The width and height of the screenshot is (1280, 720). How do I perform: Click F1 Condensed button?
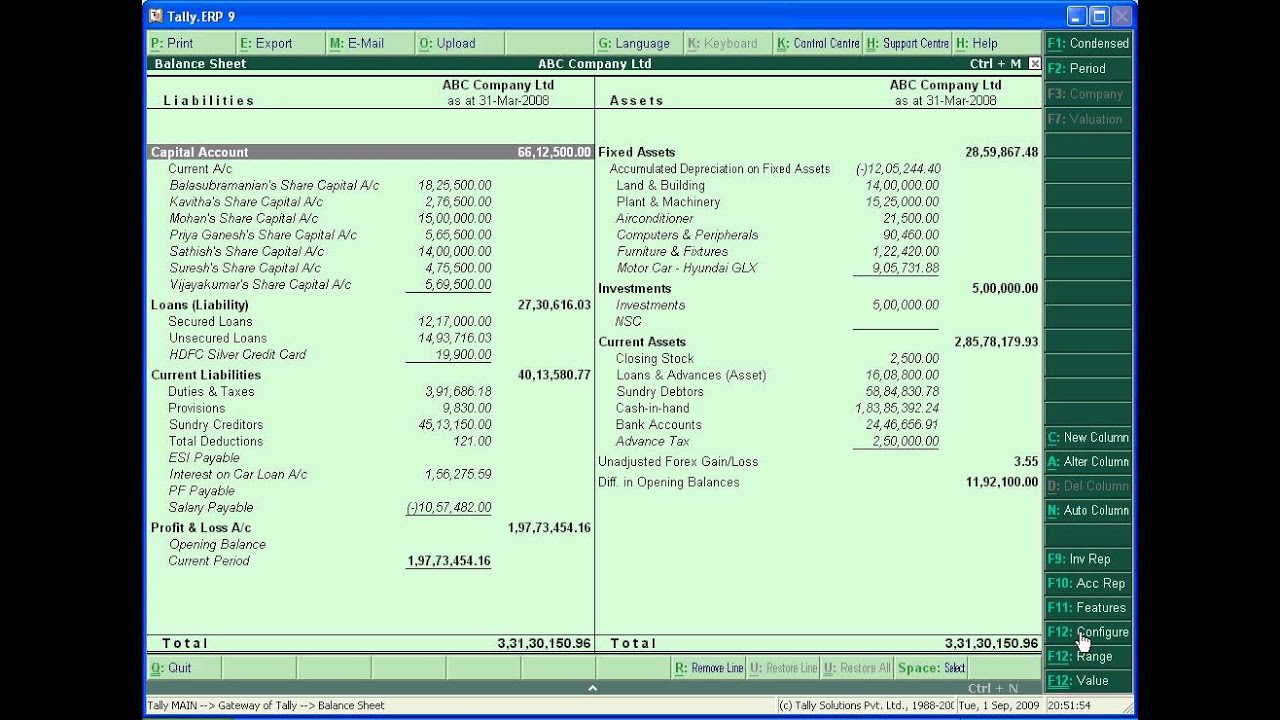click(x=1088, y=43)
